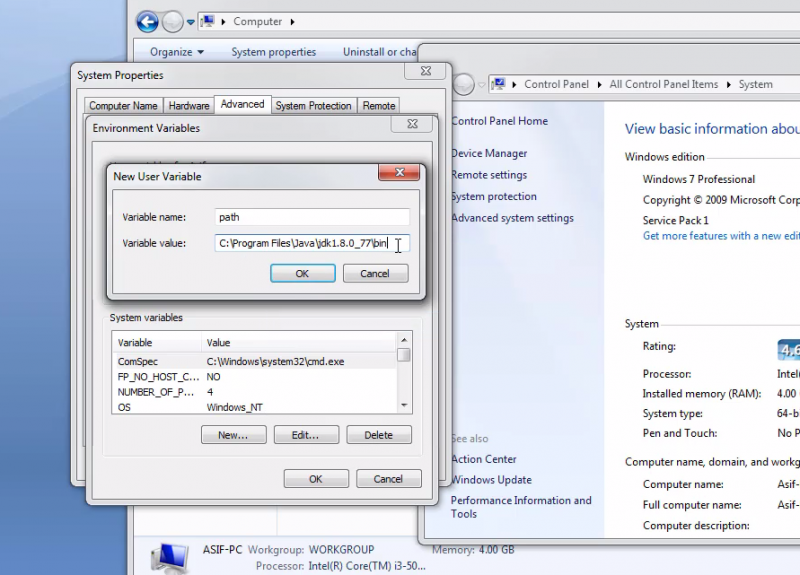Viewport: 800px width, 575px height.
Task: Open Windows Update link
Action: pos(491,480)
